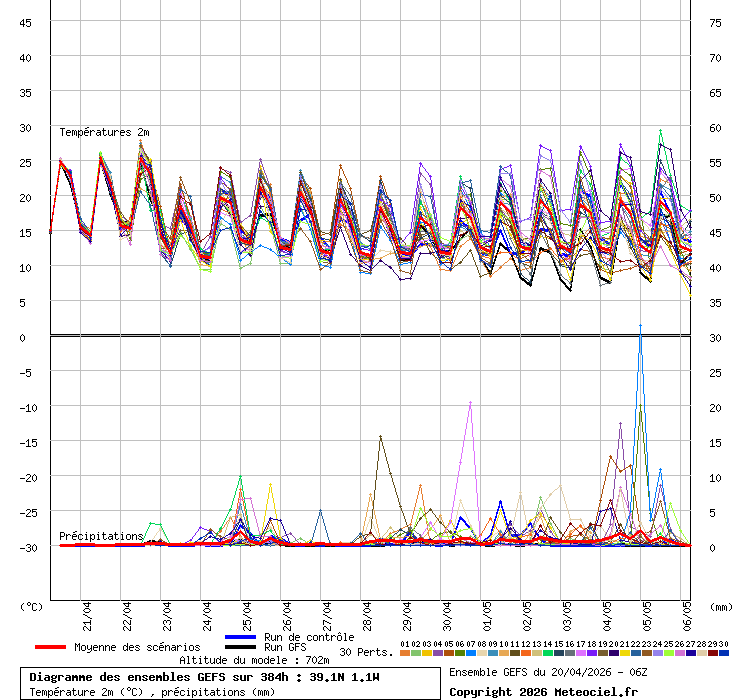Click the blue Run de contrôle legend line
The height and width of the screenshot is (700, 740).
click(x=241, y=637)
